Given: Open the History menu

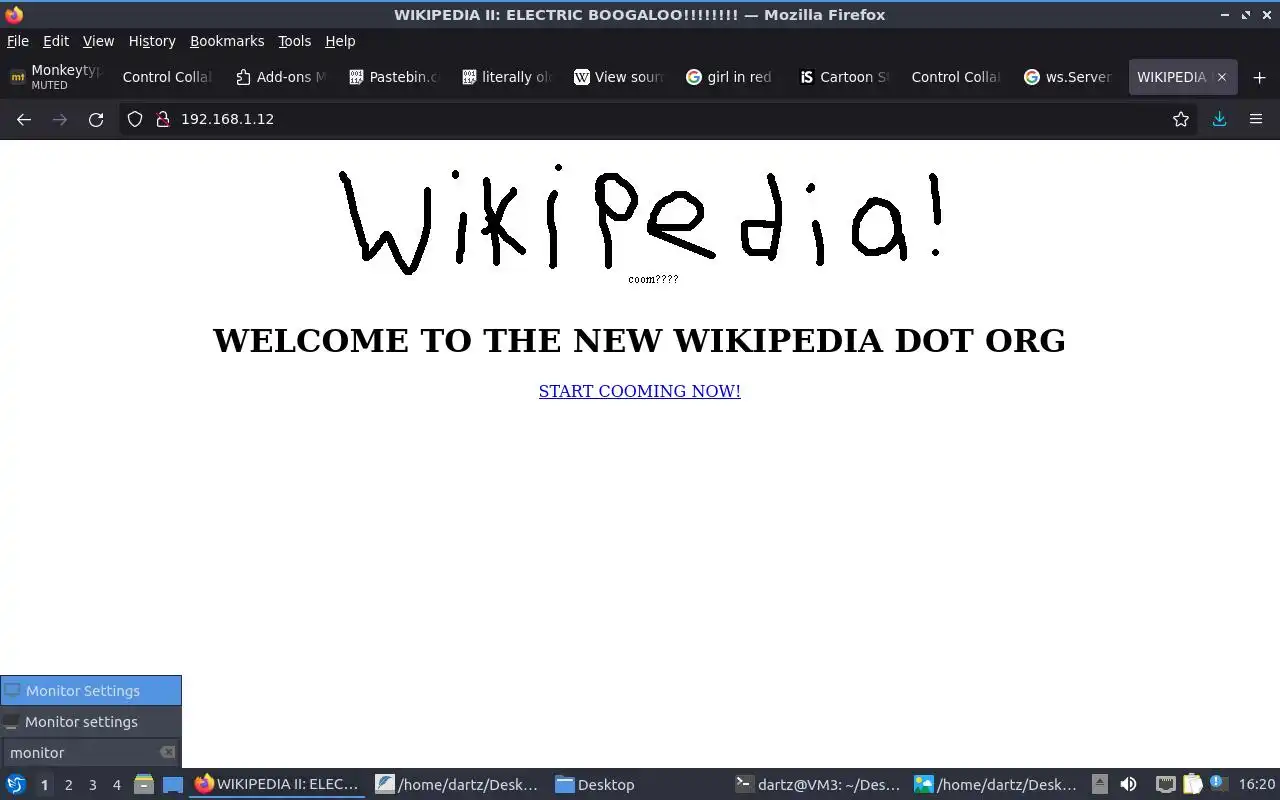Looking at the screenshot, I should 152,41.
